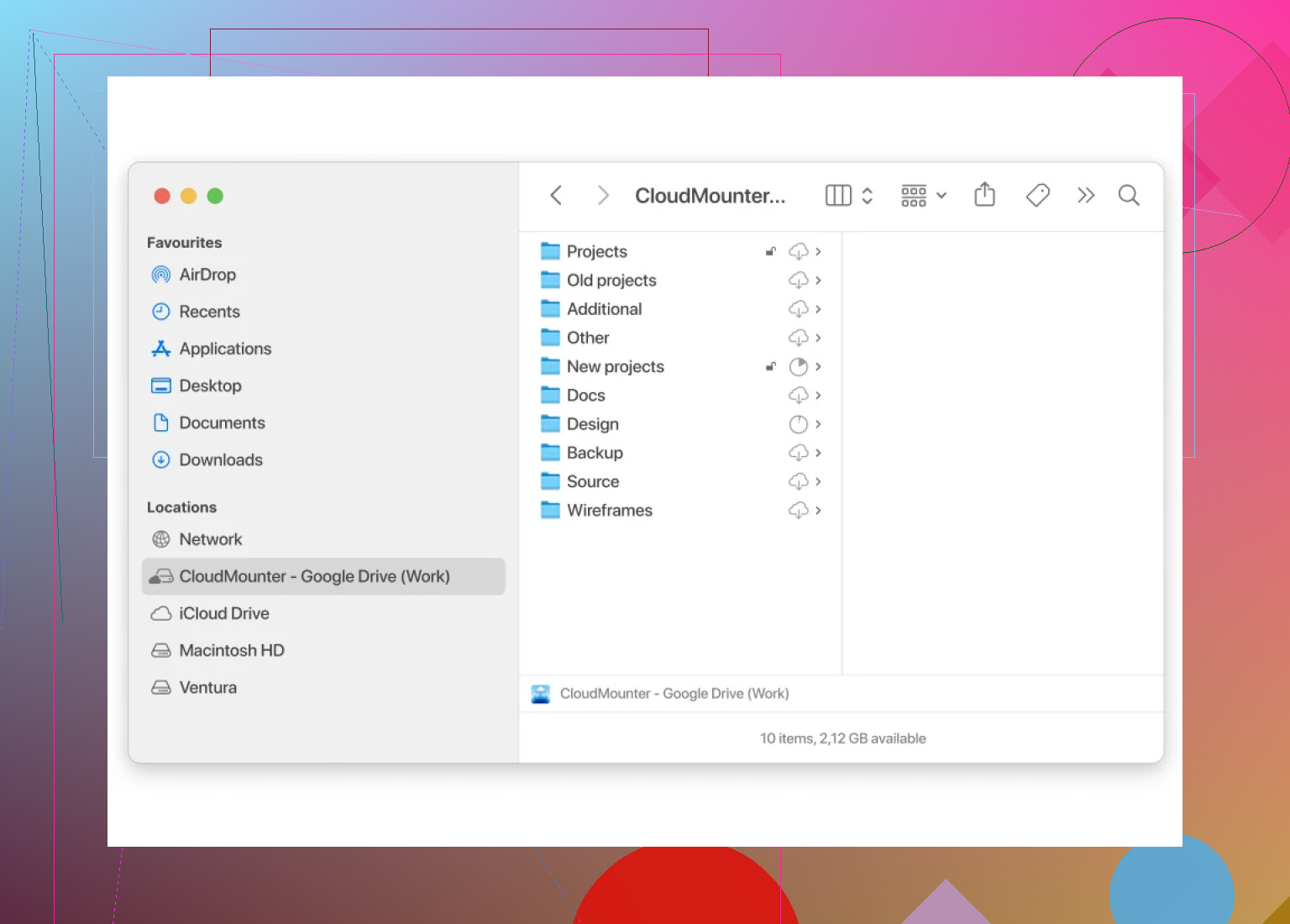1290x924 pixels.
Task: Download Docs via its cloud icon
Action: 798,395
